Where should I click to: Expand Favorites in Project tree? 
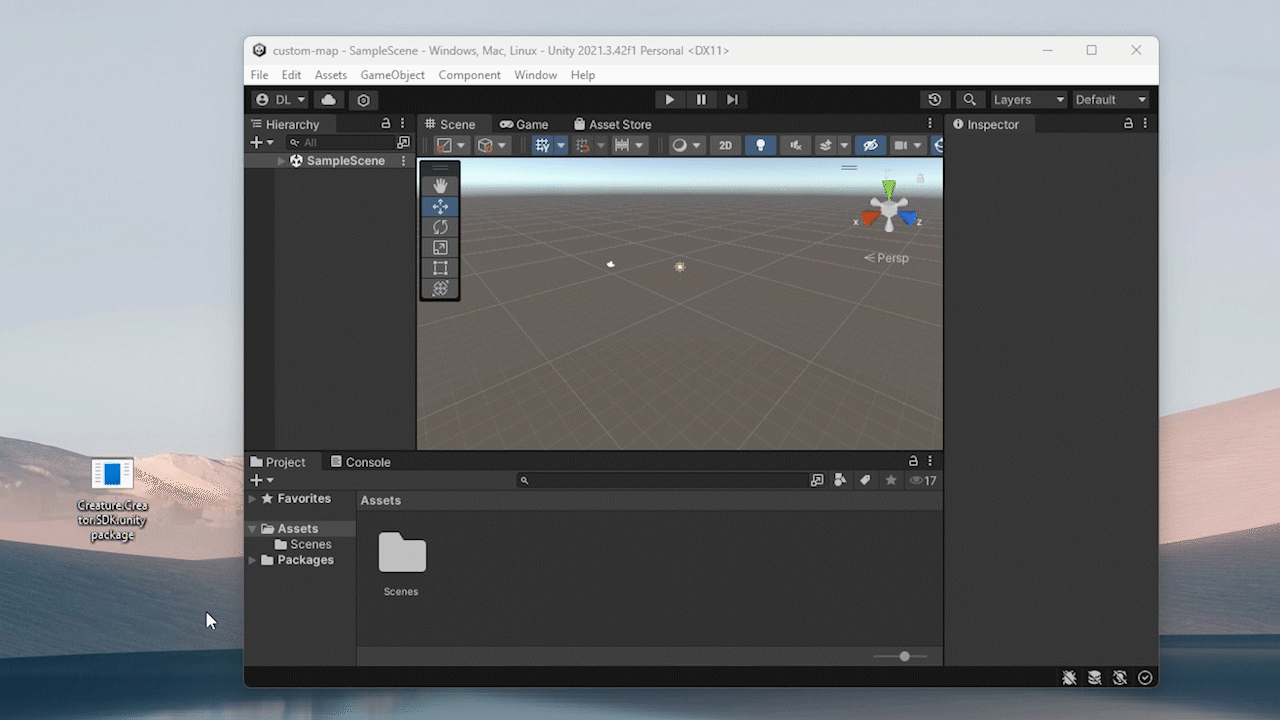tap(253, 499)
